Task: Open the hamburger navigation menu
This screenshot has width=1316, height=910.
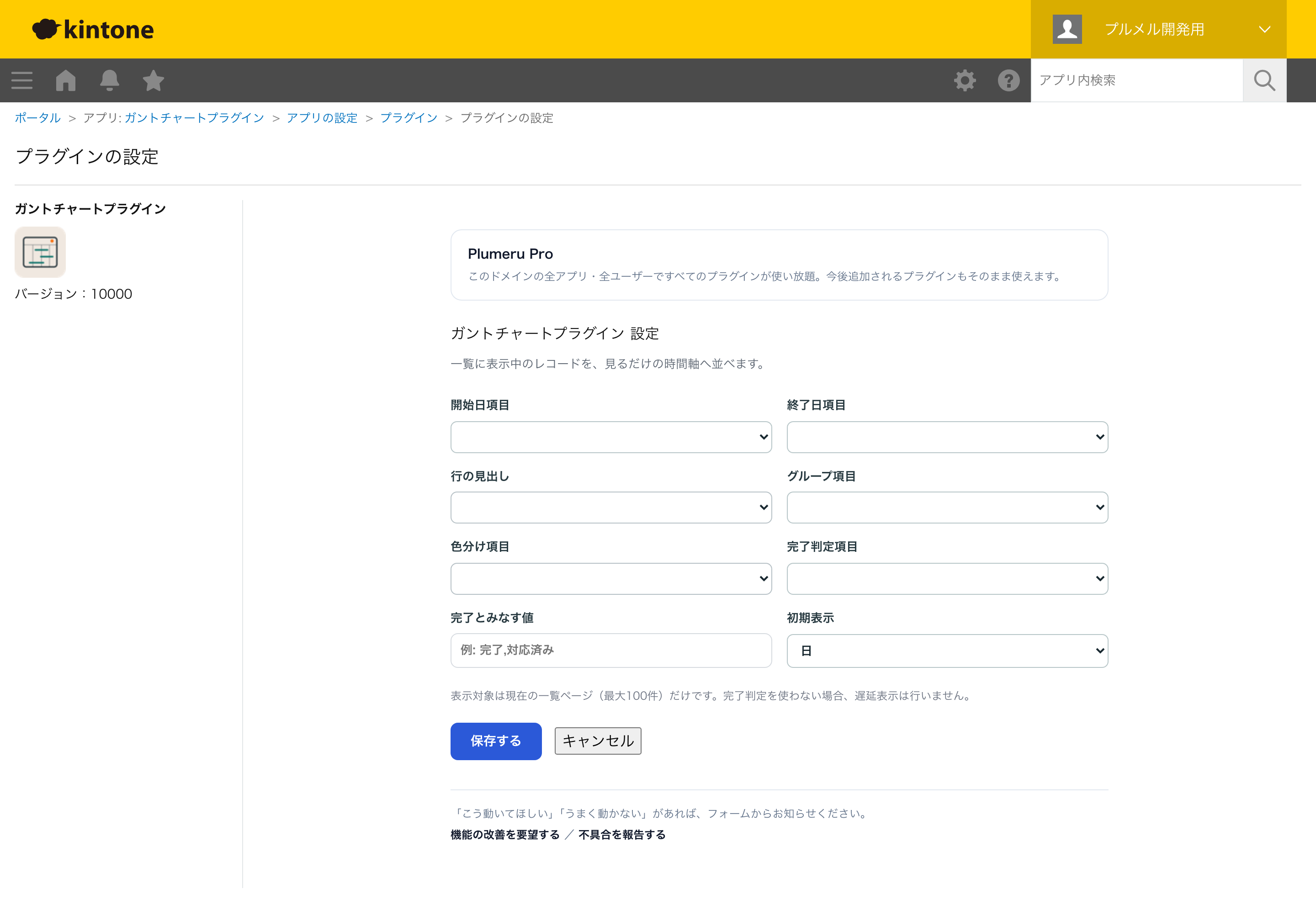Action: coord(21,80)
